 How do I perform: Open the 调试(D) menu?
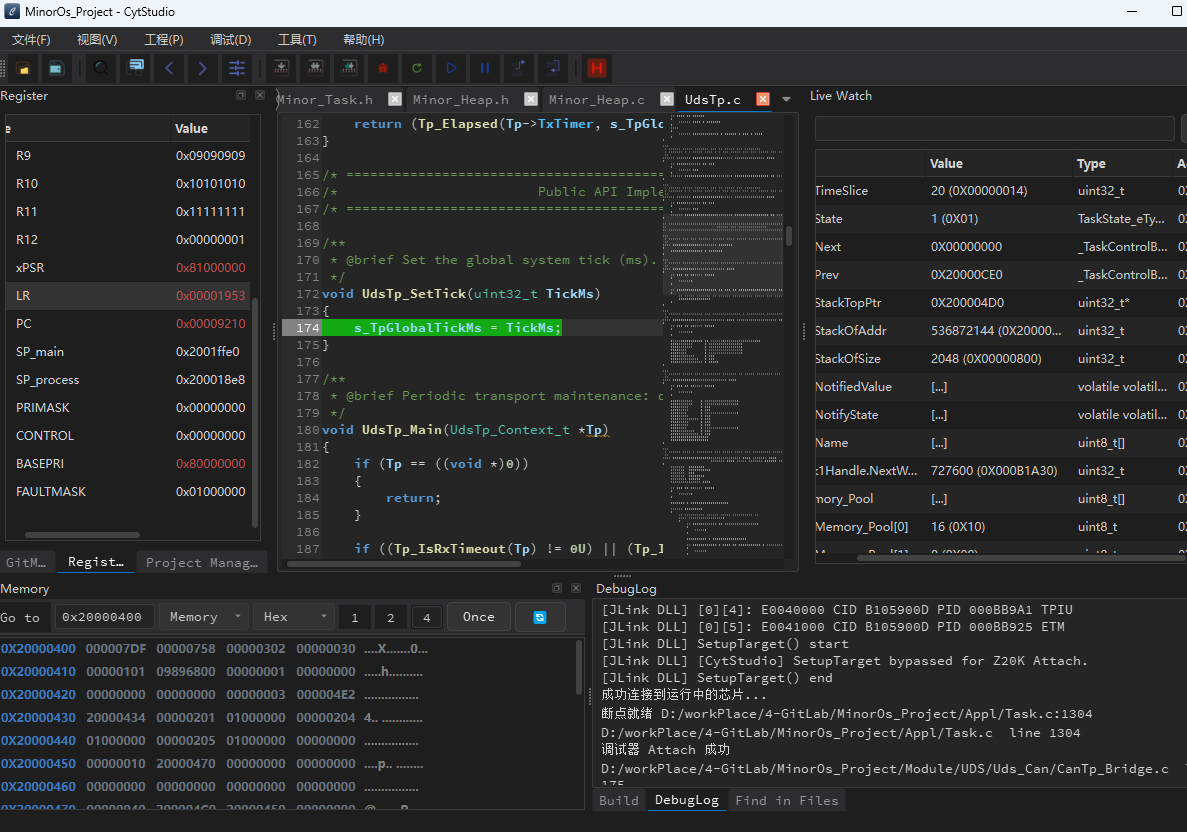coord(230,39)
